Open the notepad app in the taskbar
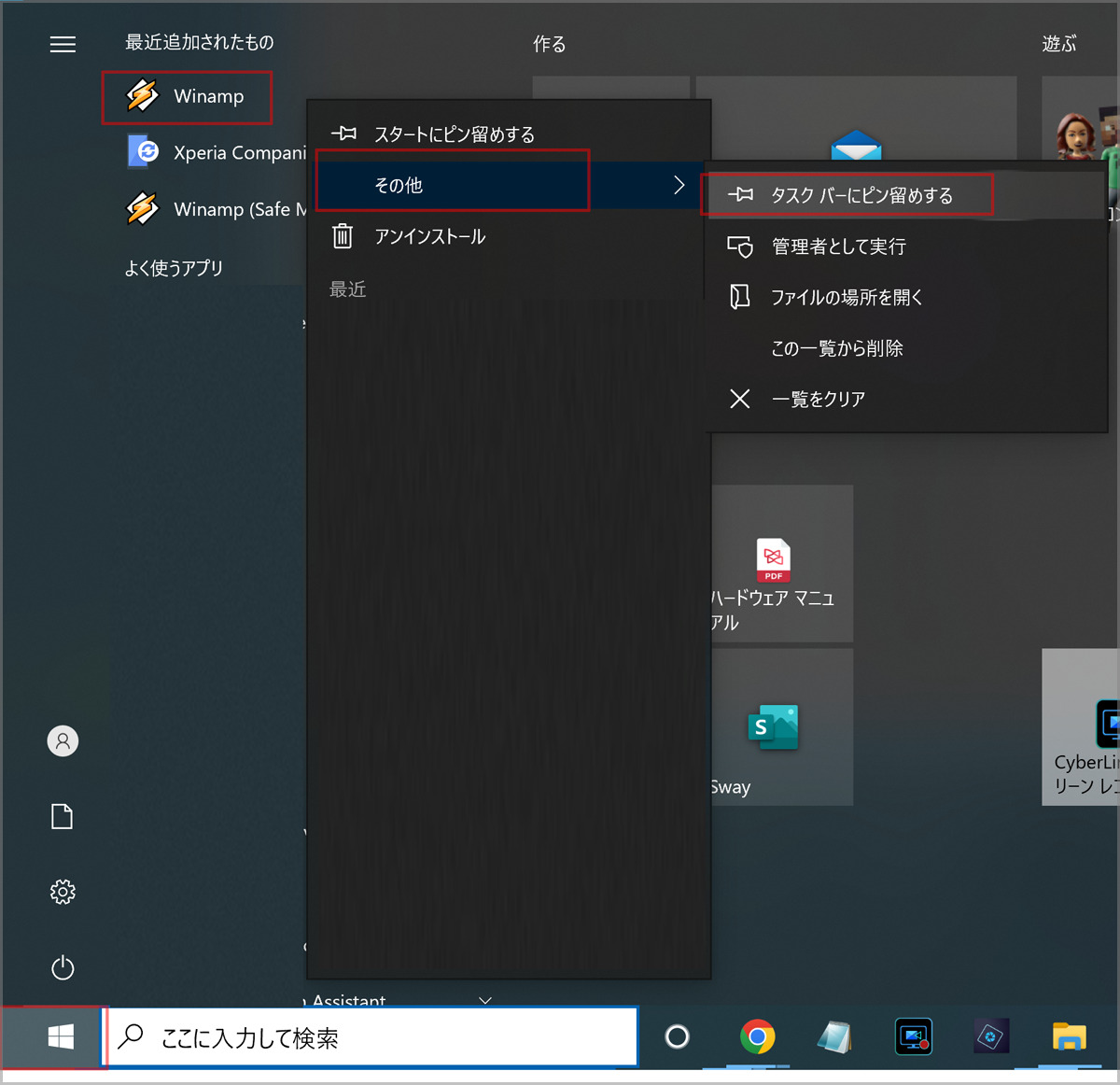 [834, 1036]
